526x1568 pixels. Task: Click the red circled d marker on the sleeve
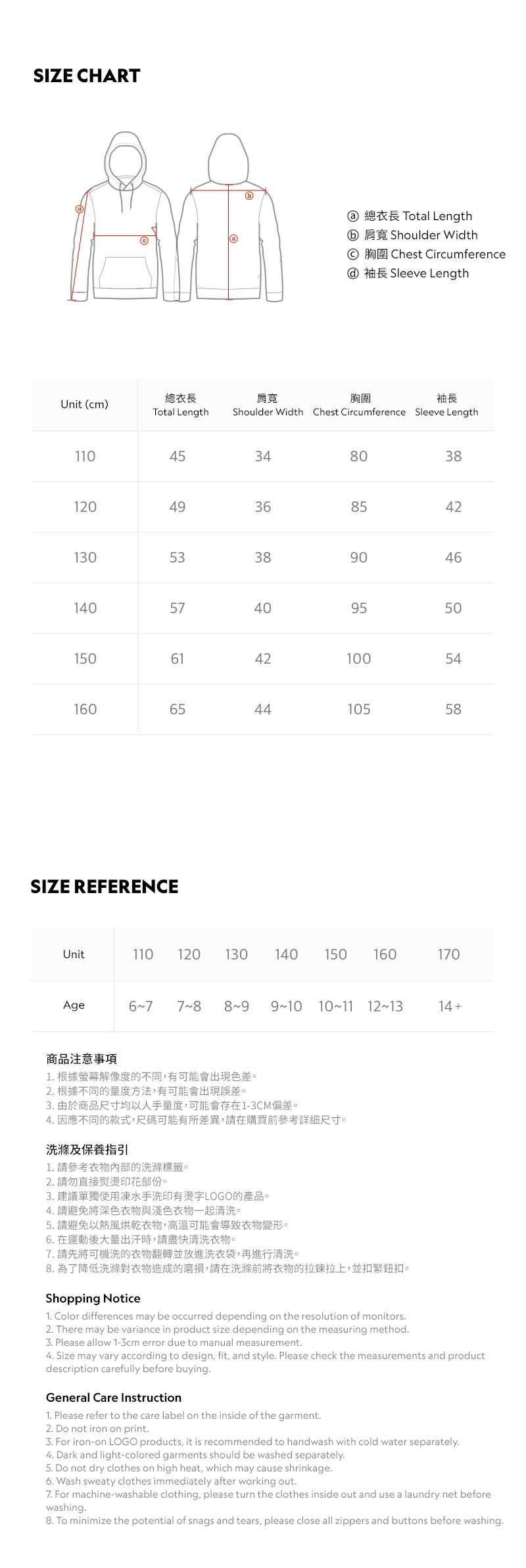click(80, 209)
